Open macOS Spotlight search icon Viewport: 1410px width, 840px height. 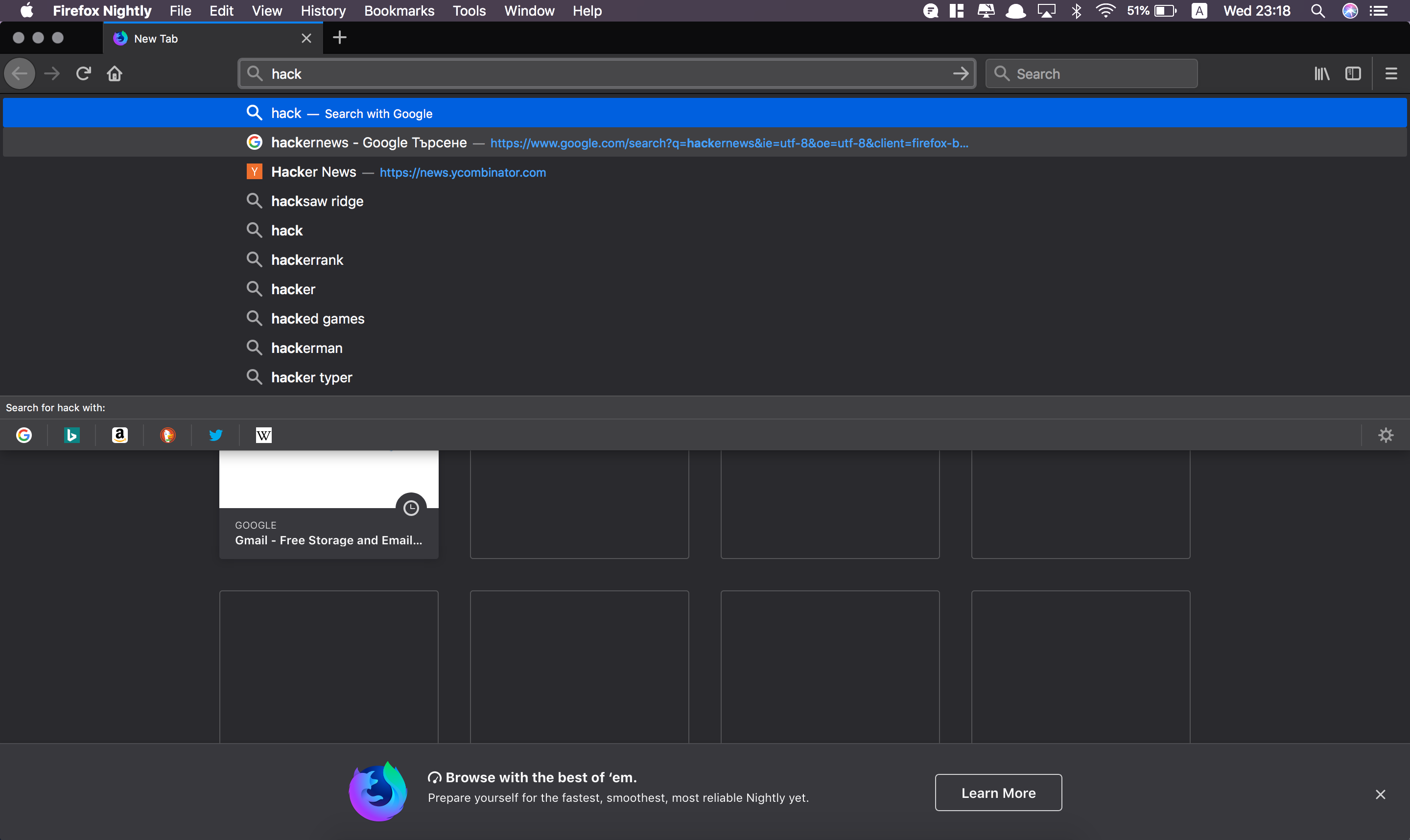tap(1318, 11)
